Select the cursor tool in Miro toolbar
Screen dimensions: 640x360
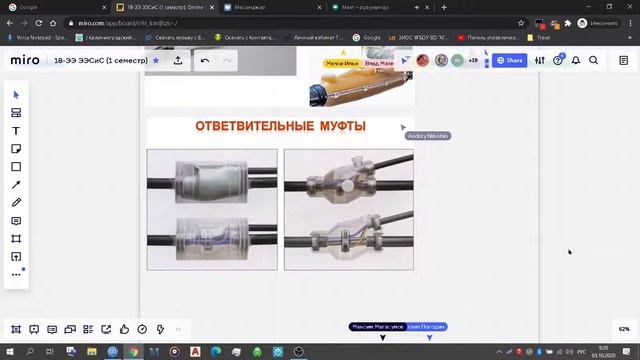tap(16, 95)
